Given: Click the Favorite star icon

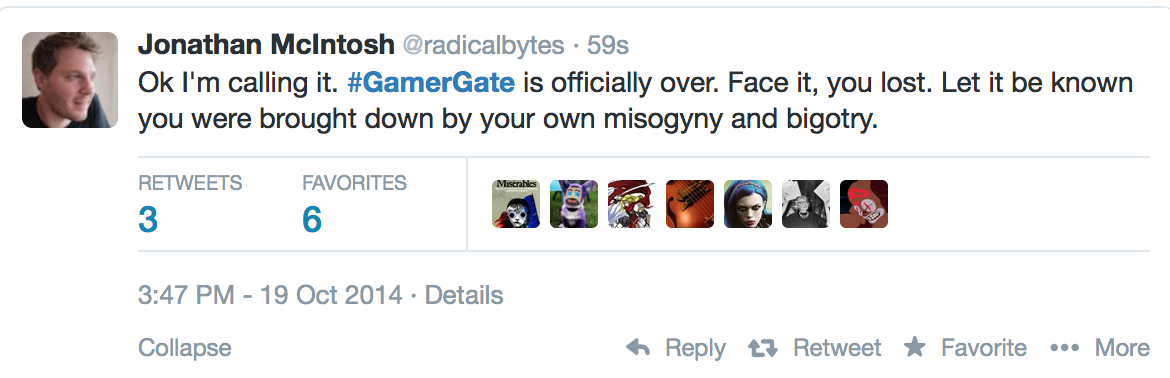Looking at the screenshot, I should (x=915, y=347).
